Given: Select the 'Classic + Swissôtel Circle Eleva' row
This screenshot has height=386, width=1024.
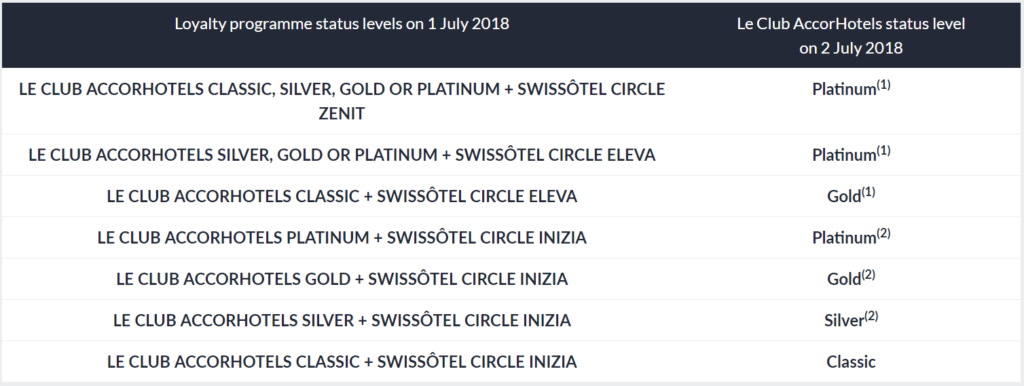Looking at the screenshot, I should click(x=342, y=196).
